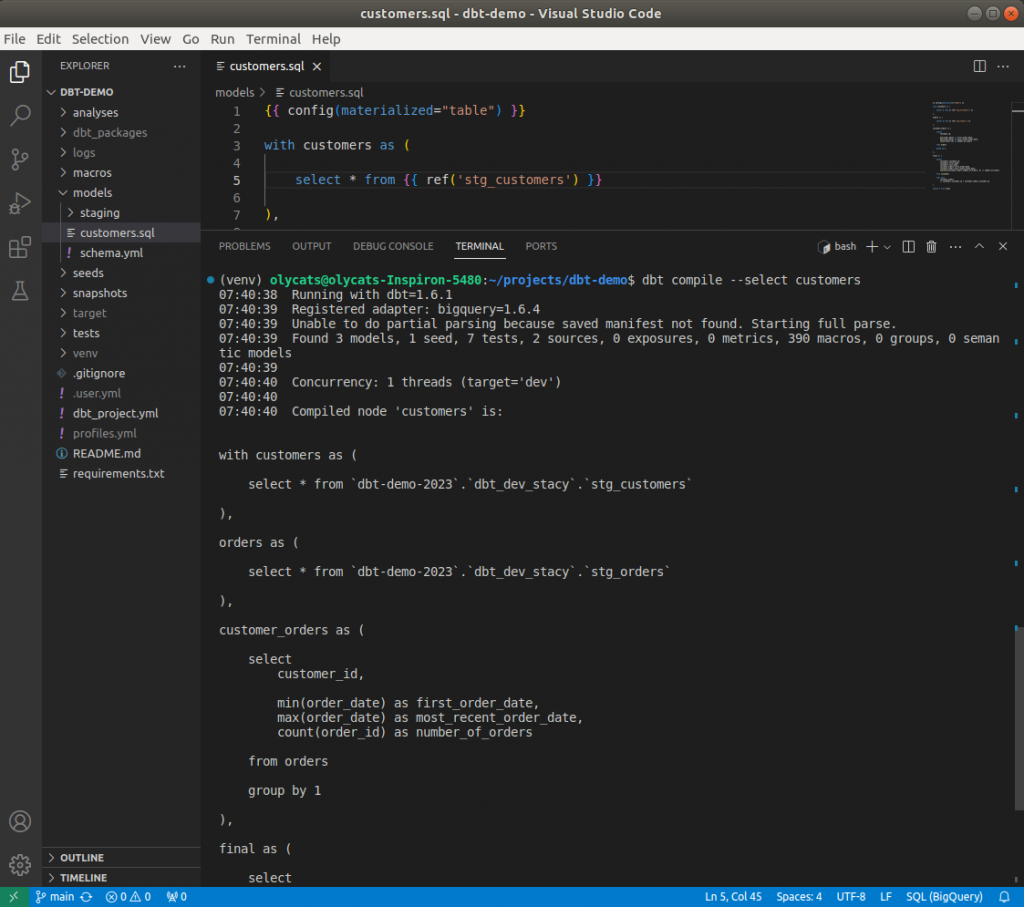Screen dimensions: 1024x907
Task: Open the File menu
Action: point(14,39)
